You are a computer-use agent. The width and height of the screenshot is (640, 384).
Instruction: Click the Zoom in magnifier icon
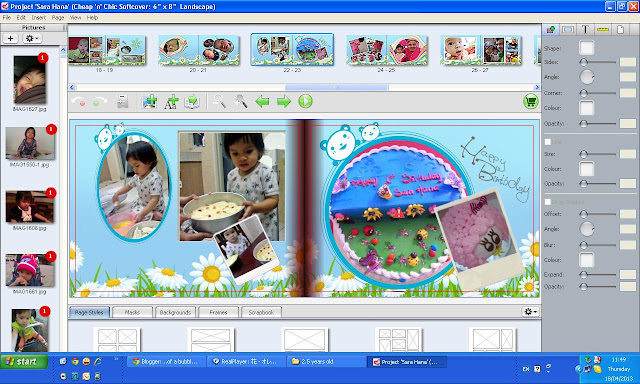point(241,101)
